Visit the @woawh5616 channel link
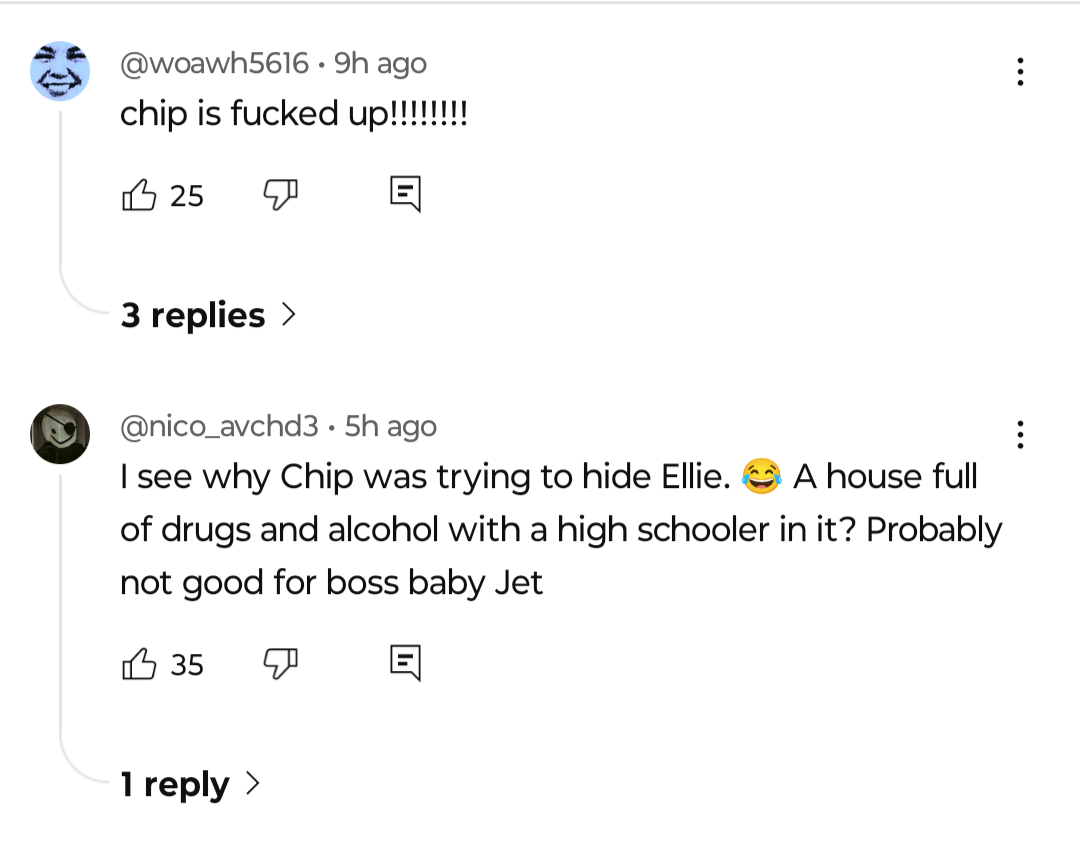 coord(214,63)
